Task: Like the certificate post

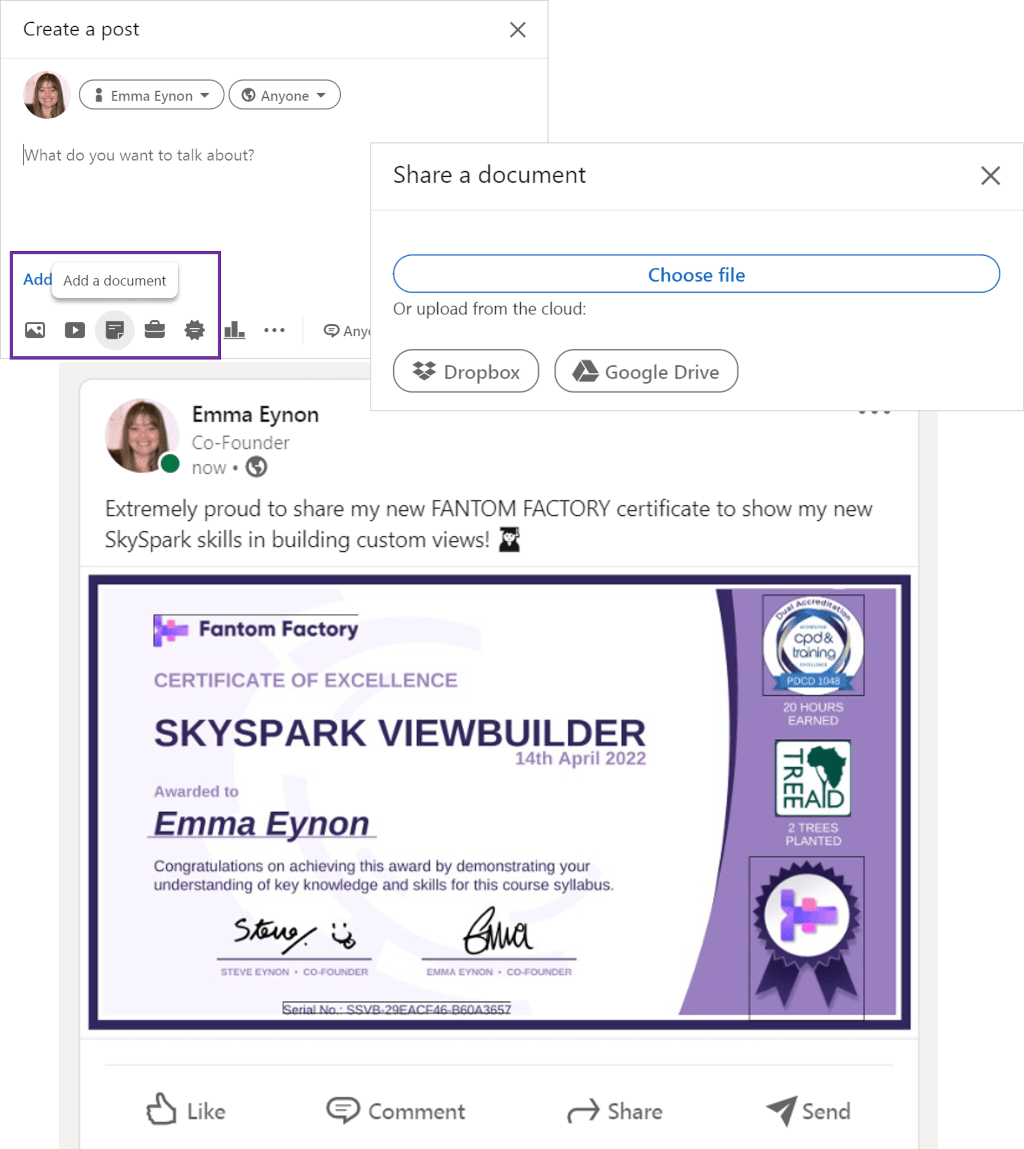Action: coord(185,1110)
